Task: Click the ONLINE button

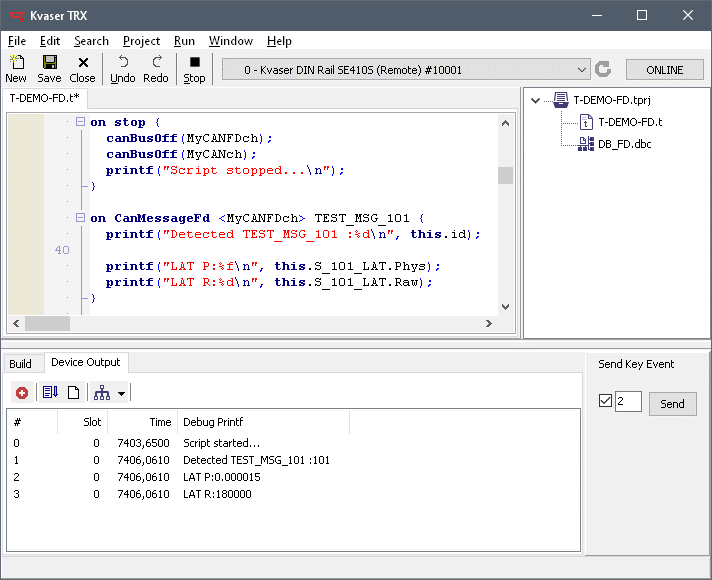Action: coord(664,70)
